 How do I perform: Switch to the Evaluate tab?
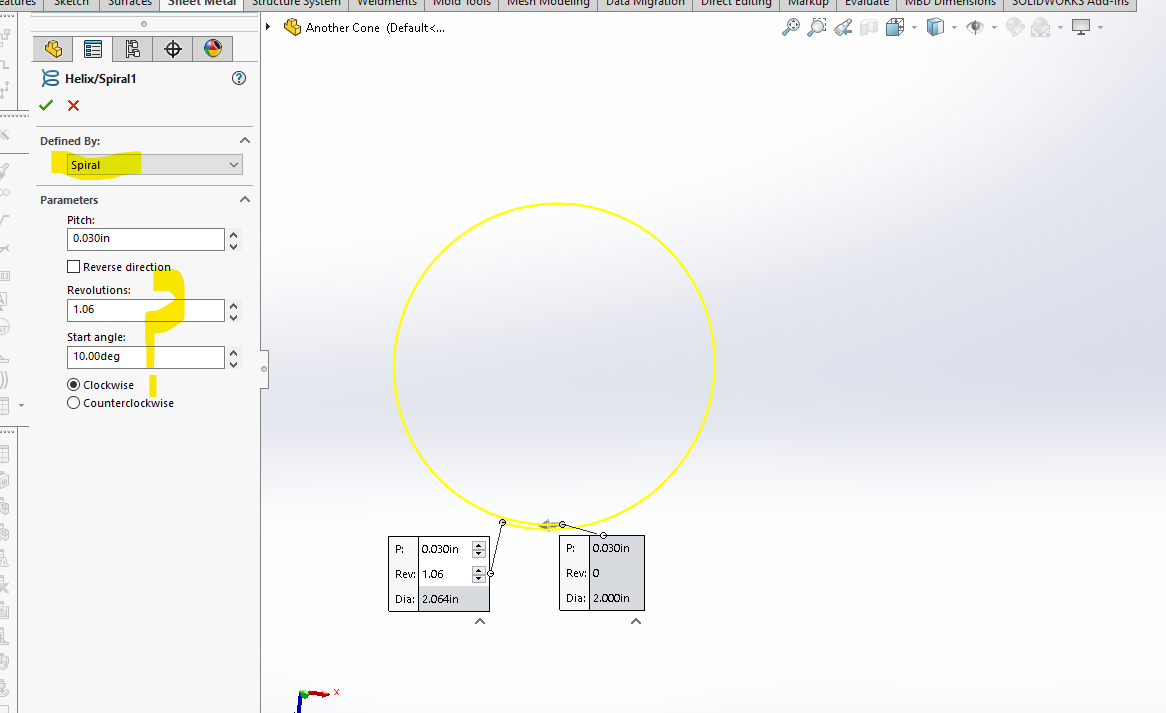click(866, 3)
